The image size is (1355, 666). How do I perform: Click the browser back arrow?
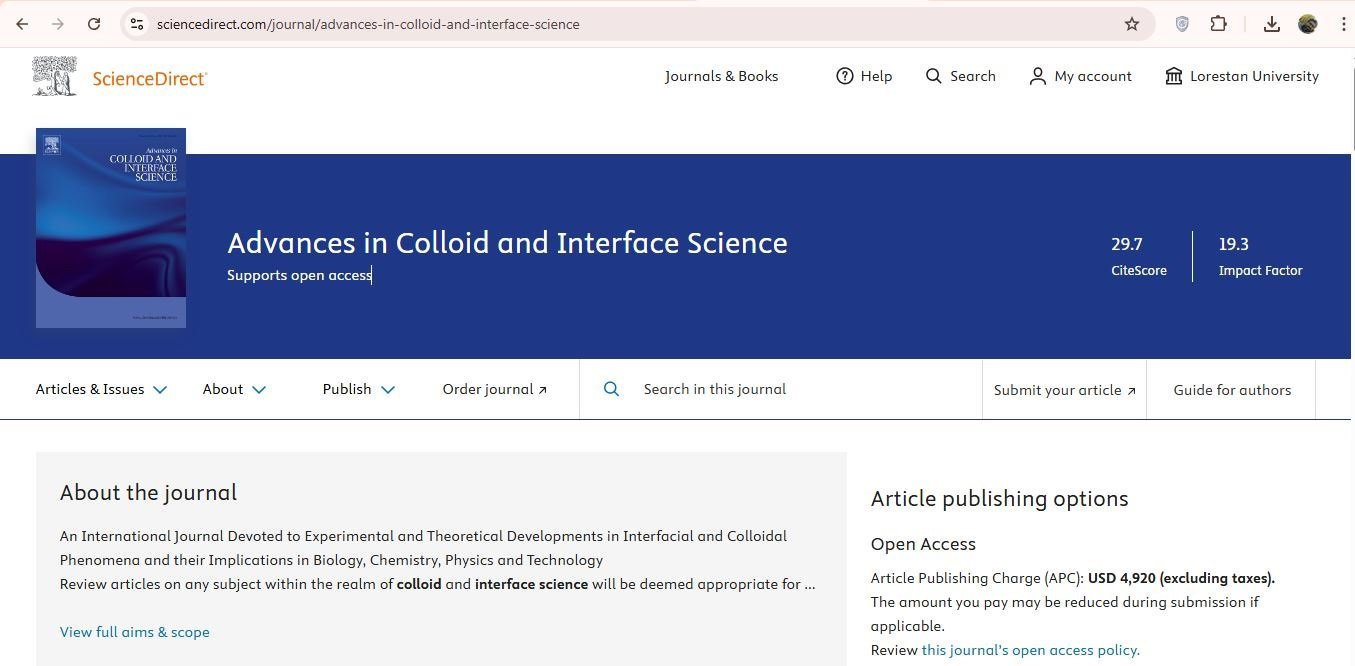click(22, 24)
